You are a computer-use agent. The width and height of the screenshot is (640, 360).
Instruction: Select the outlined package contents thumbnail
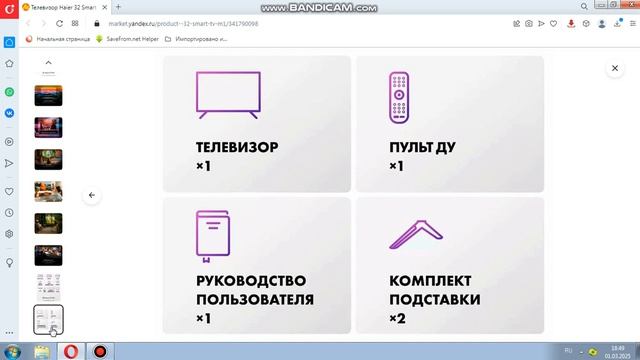[48, 320]
